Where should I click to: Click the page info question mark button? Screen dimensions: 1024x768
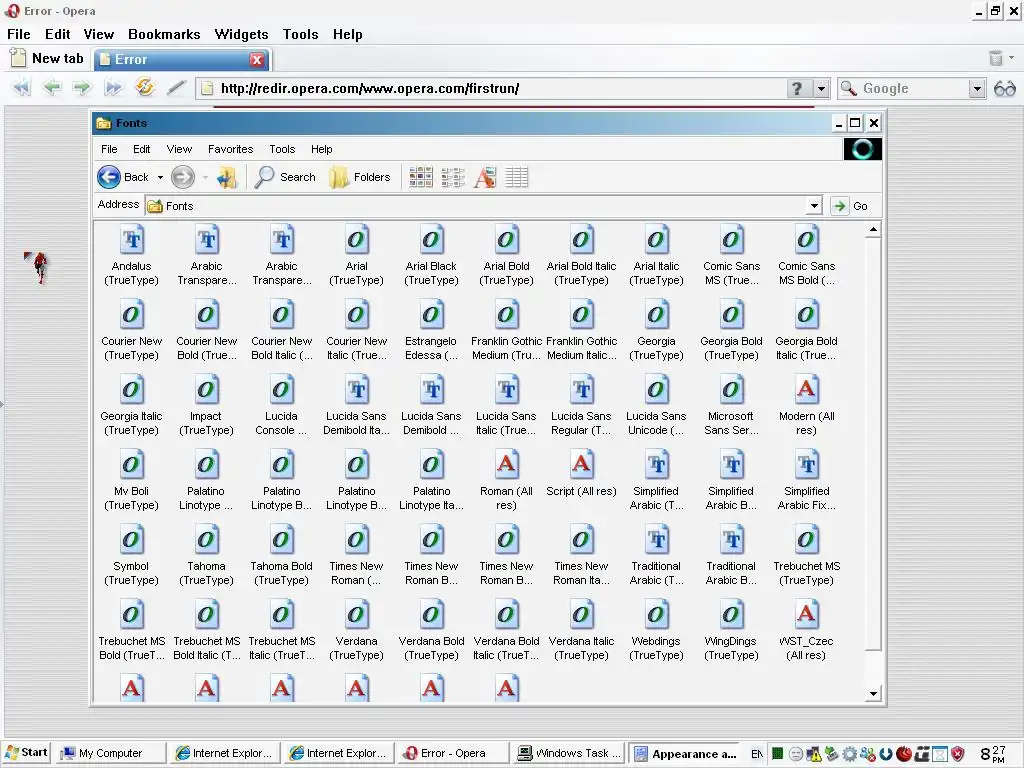pyautogui.click(x=797, y=88)
